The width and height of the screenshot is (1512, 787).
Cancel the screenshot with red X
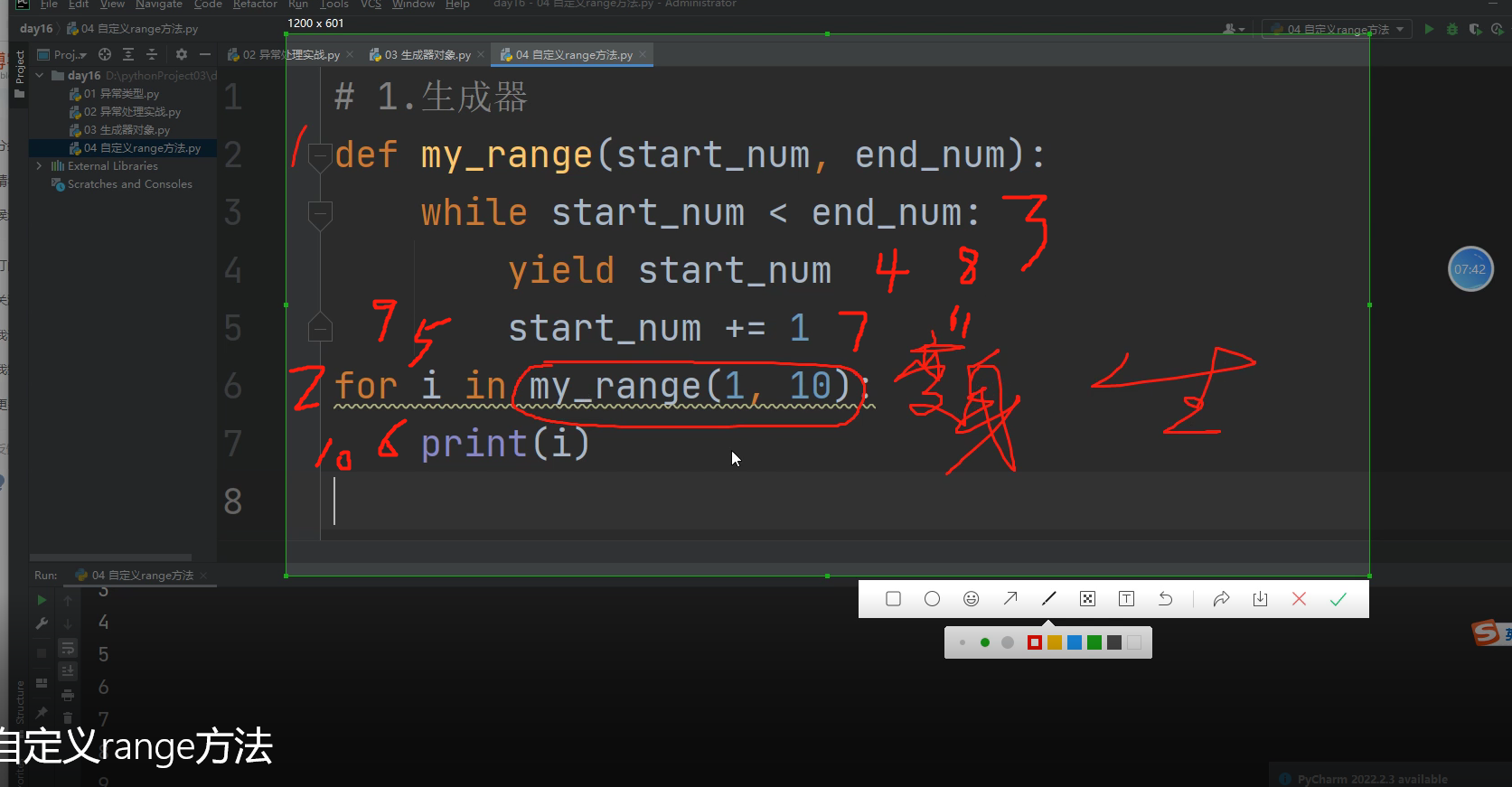(1299, 599)
